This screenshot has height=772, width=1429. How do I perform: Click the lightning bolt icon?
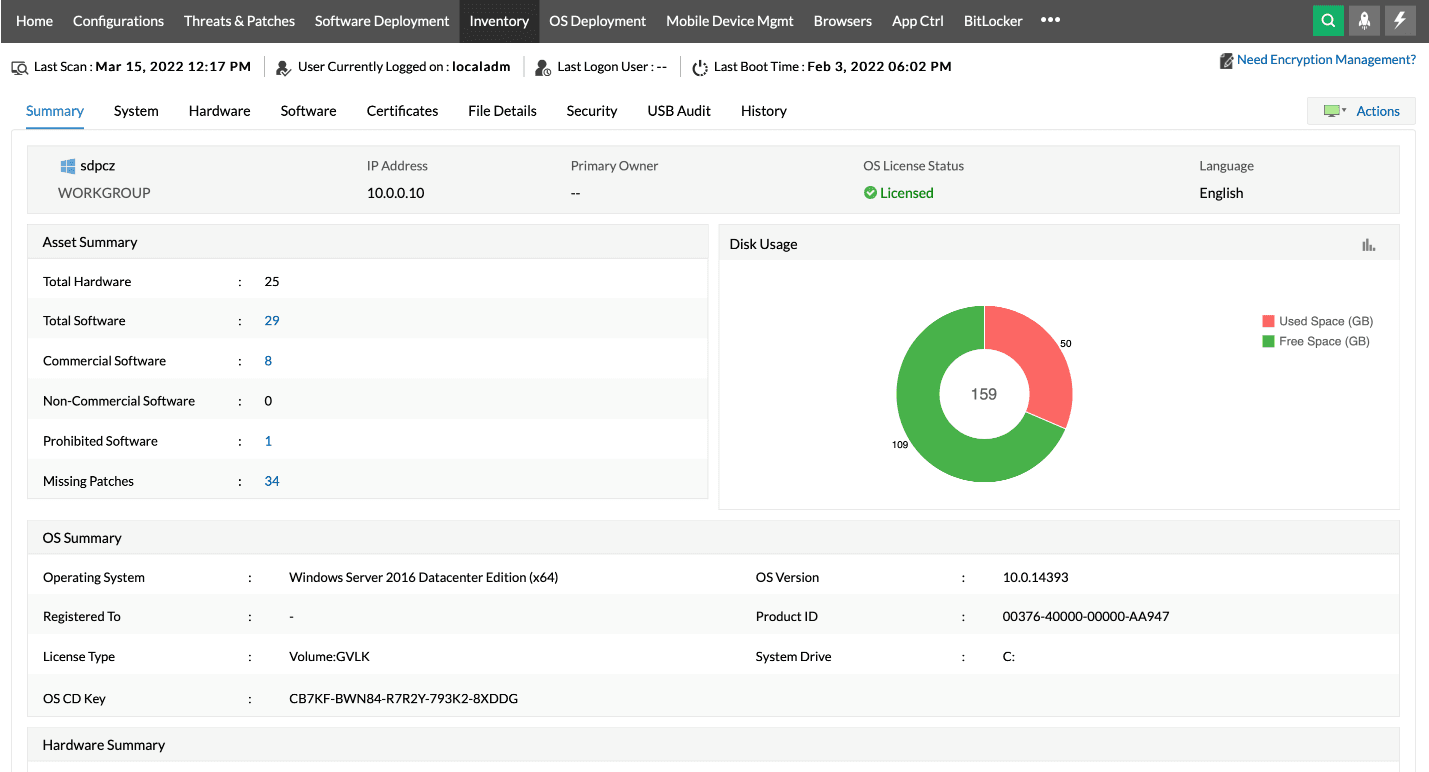1400,20
